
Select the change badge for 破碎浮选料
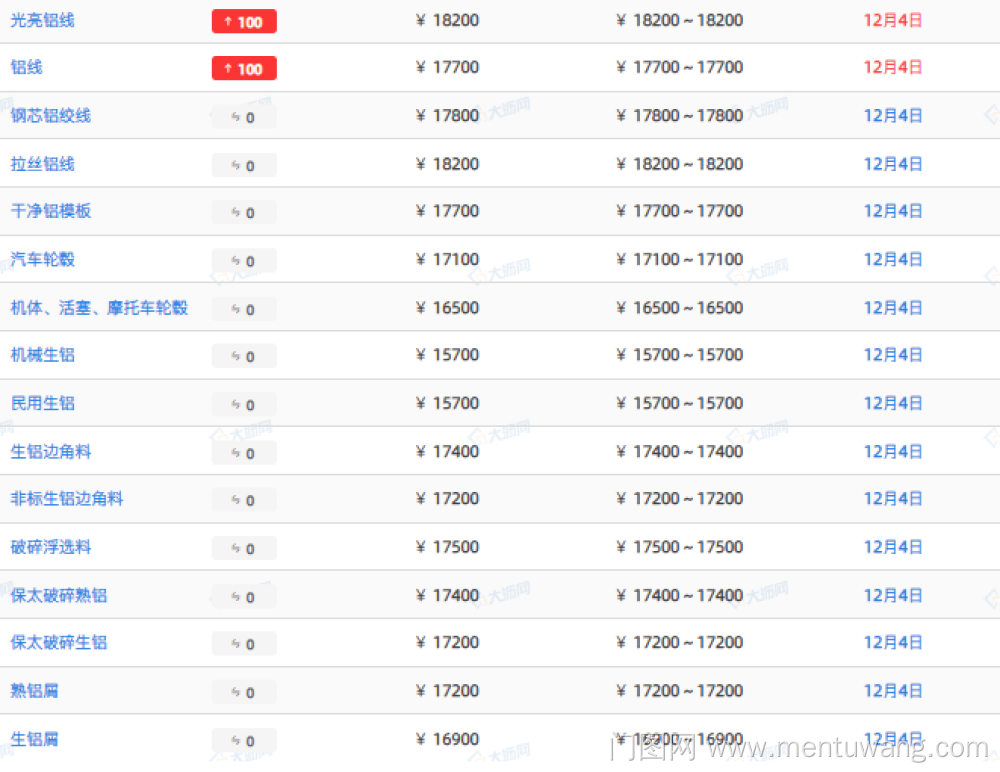pos(244,548)
